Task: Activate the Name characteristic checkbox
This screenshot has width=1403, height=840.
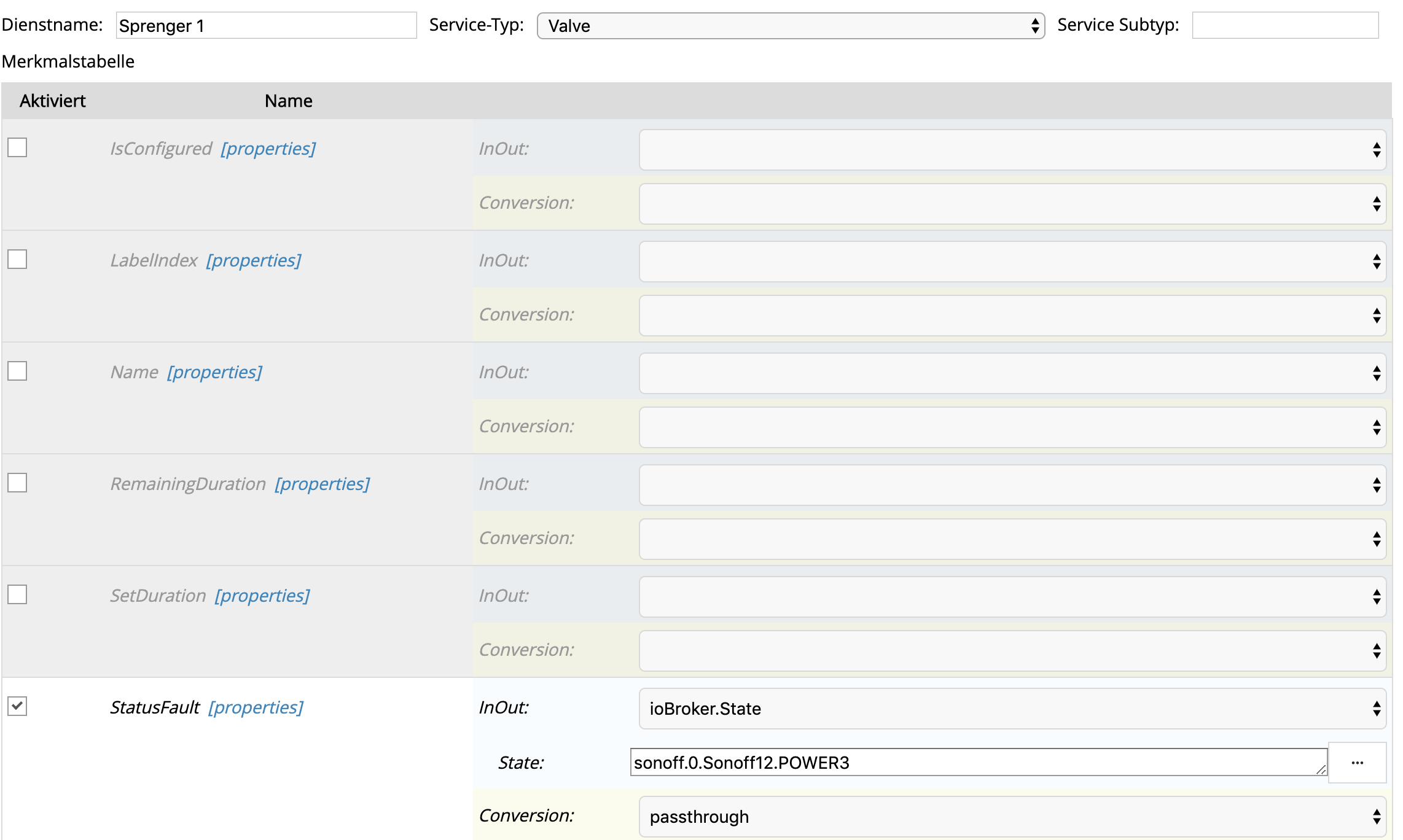Action: [x=17, y=371]
